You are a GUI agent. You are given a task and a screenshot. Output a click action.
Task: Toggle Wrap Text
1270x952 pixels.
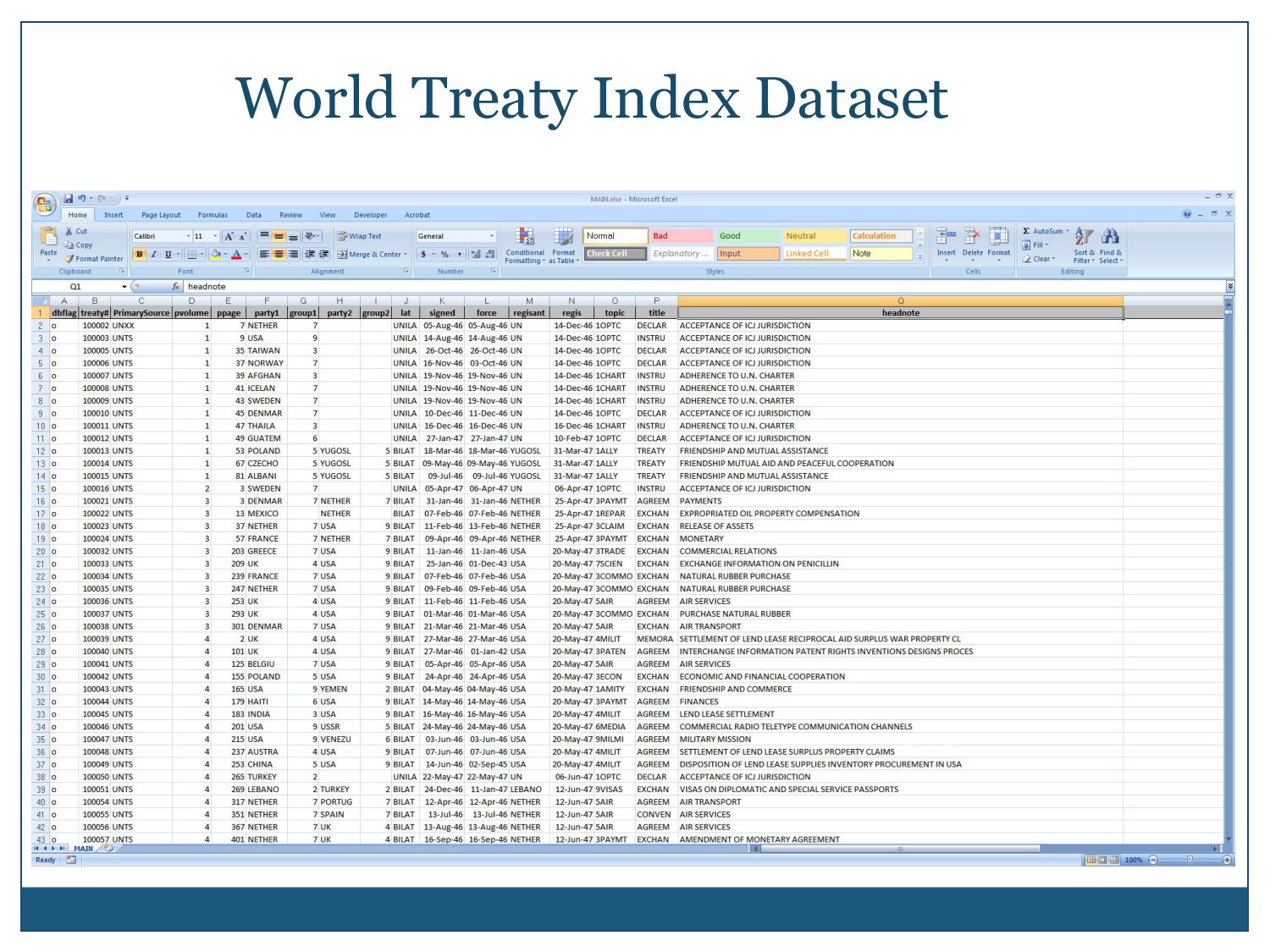pyautogui.click(x=360, y=236)
